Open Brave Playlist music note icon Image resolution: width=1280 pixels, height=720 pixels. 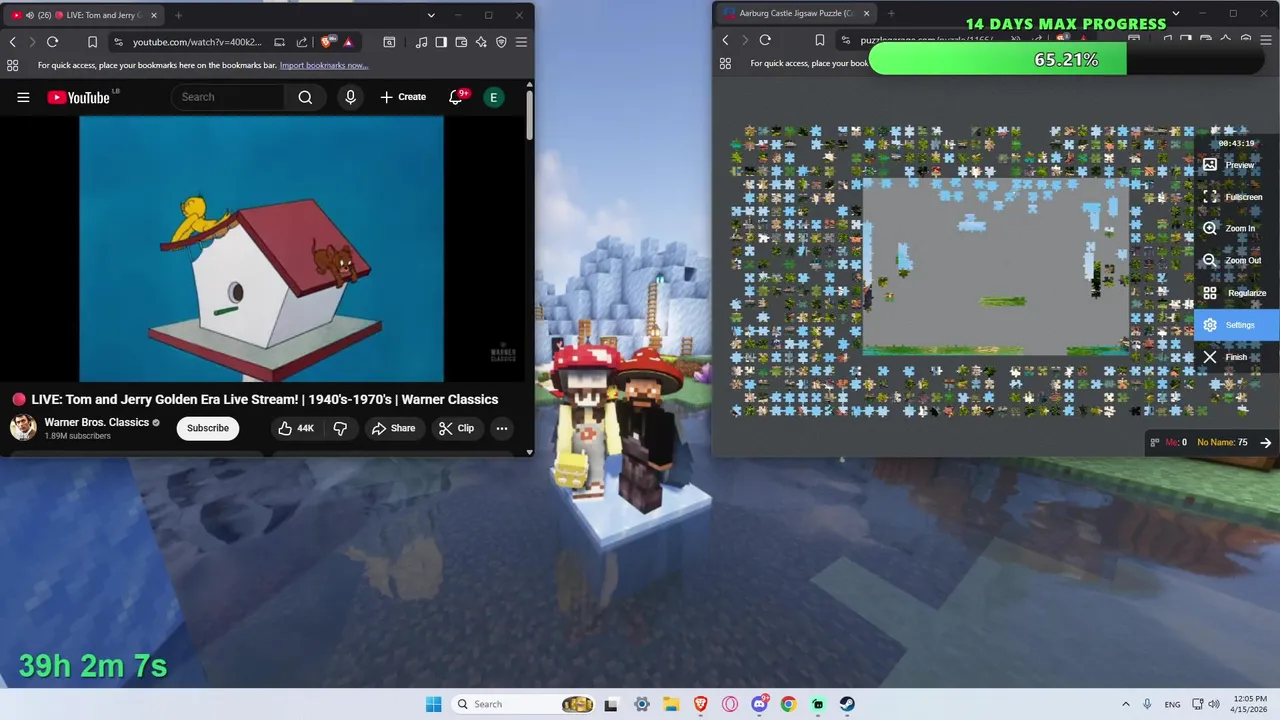point(422,42)
